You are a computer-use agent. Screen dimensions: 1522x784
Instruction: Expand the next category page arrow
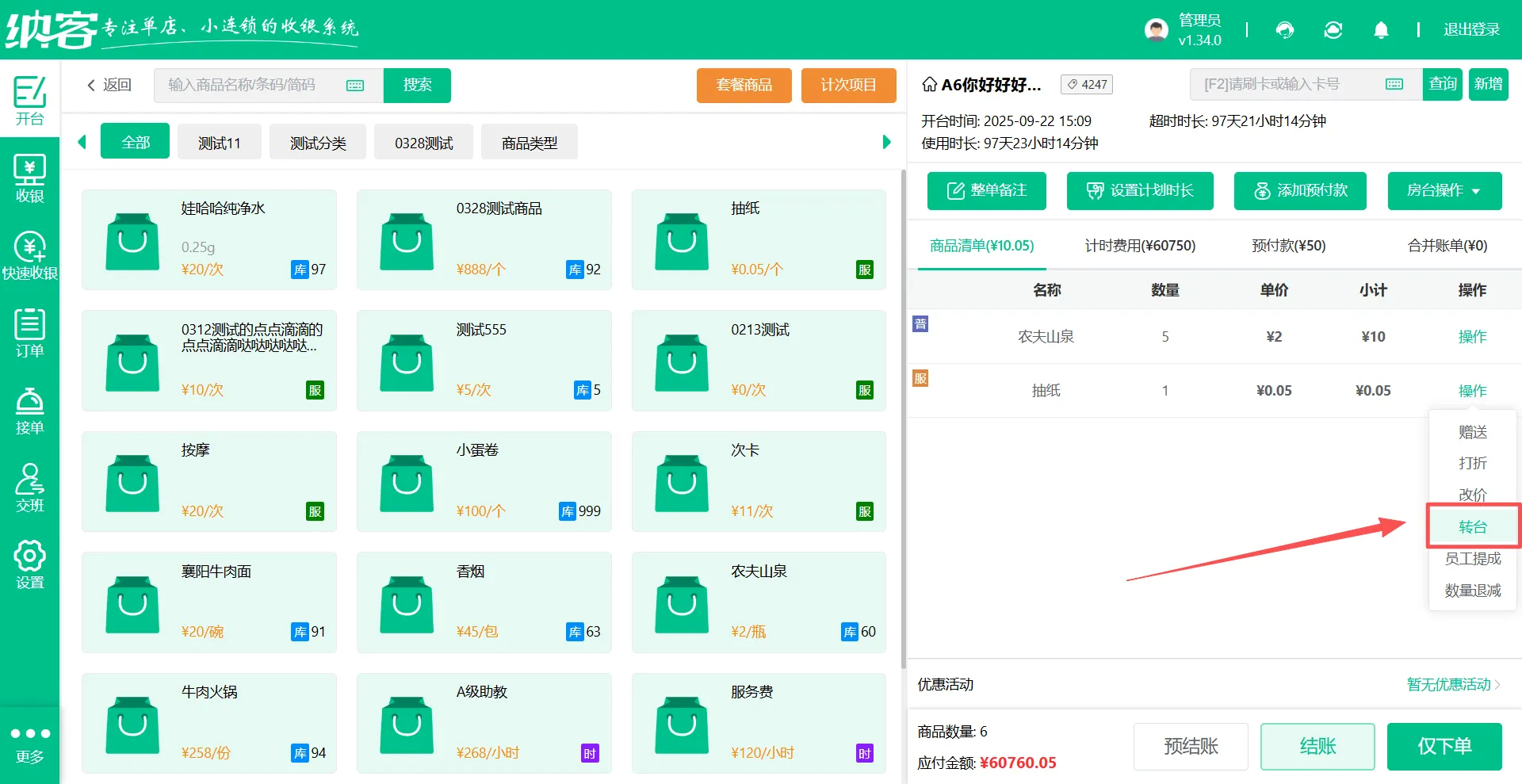tap(885, 141)
